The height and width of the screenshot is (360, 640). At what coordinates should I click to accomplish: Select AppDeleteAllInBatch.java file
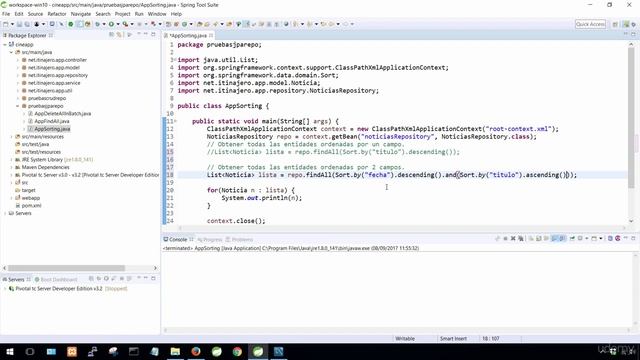click(59, 113)
